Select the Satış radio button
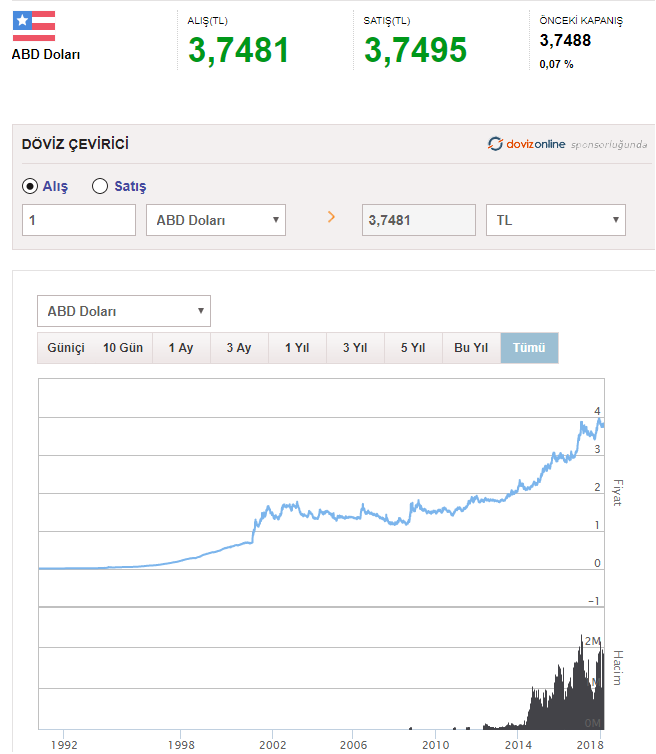 tap(100, 186)
